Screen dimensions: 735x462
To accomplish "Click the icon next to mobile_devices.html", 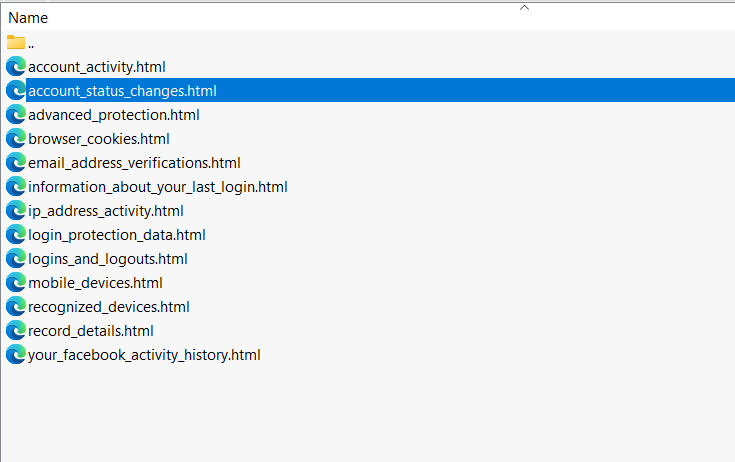I will click(x=15, y=283).
